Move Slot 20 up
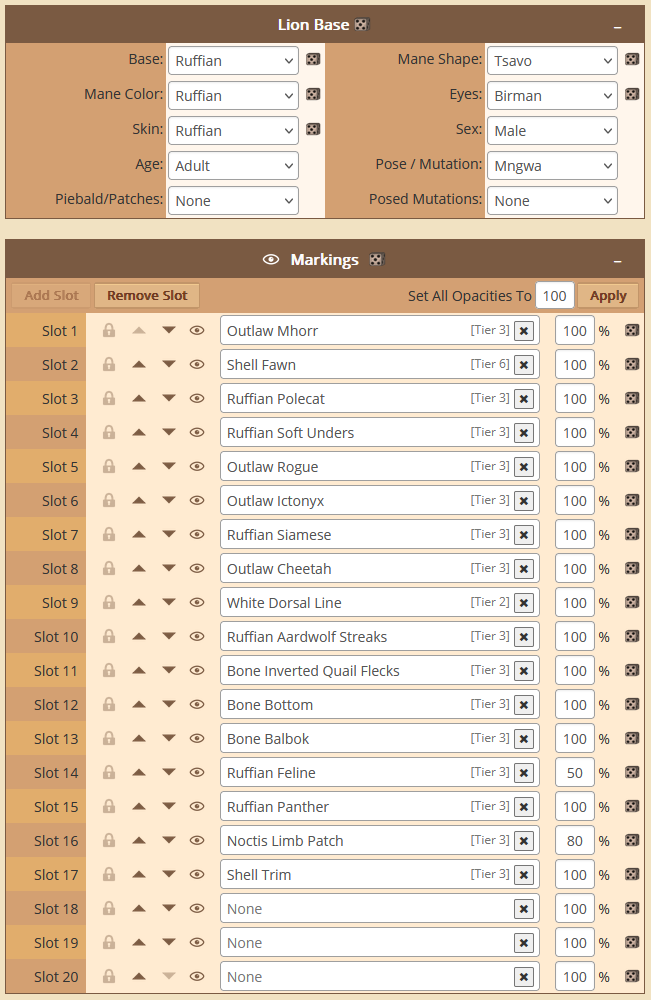This screenshot has height=1000, width=651. point(139,976)
